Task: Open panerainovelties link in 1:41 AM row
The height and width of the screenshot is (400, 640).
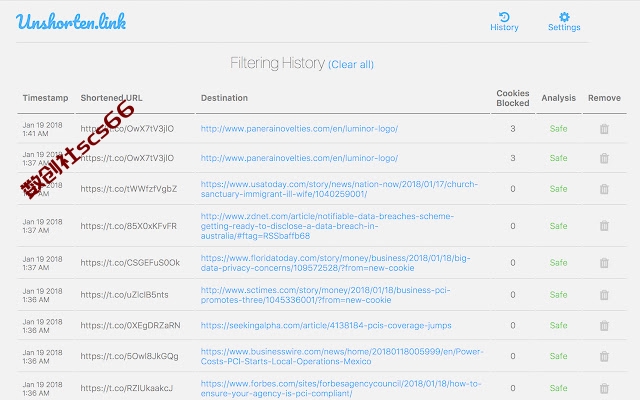Action: 299,129
